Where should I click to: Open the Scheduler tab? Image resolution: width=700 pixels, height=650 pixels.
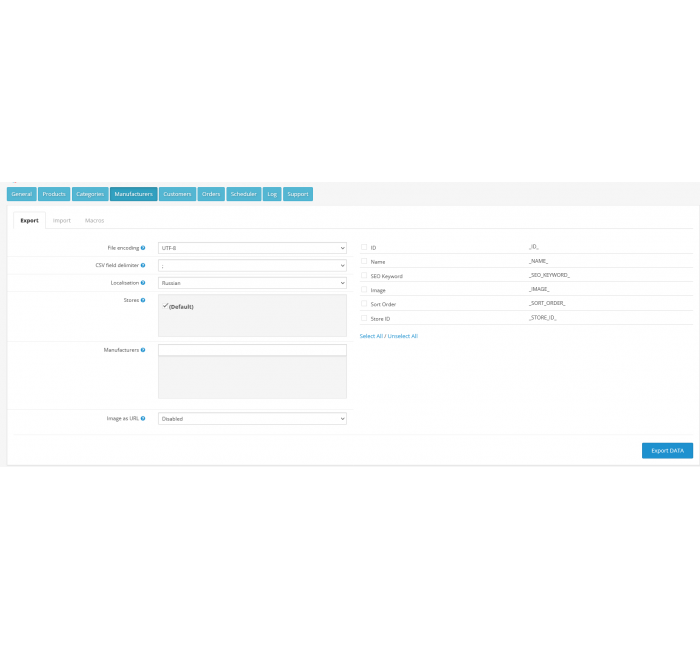(244, 194)
